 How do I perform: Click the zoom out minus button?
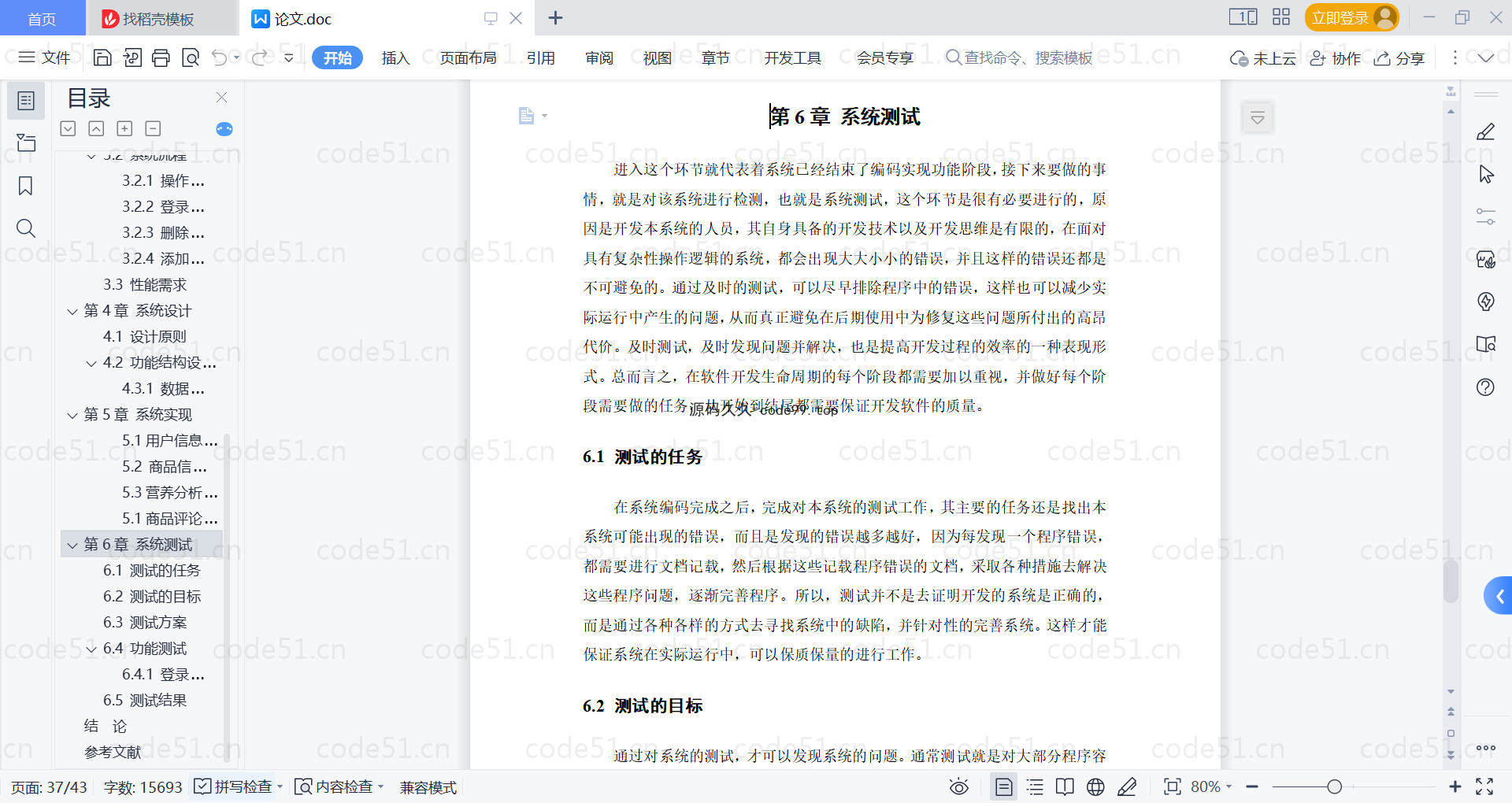pos(1252,786)
